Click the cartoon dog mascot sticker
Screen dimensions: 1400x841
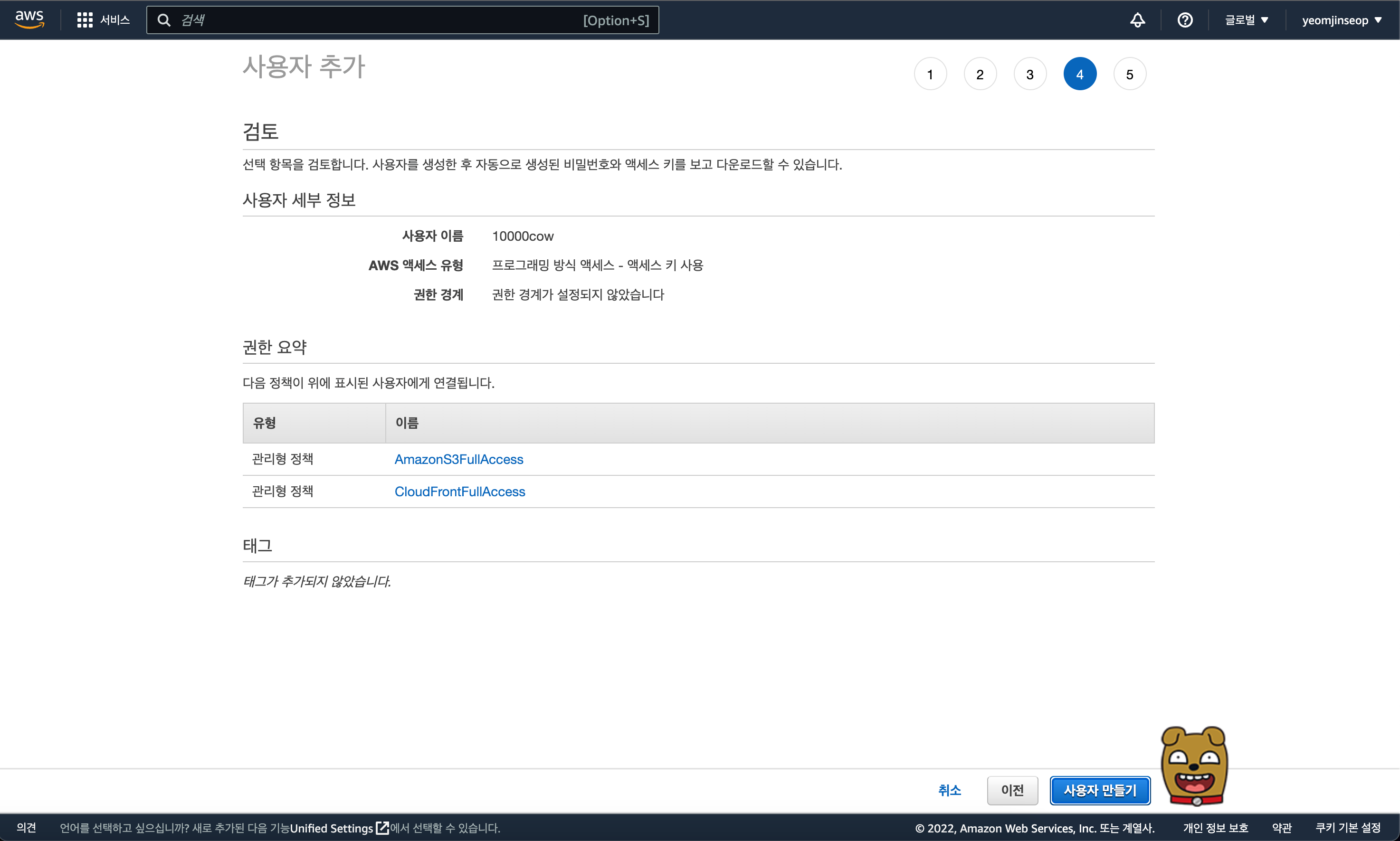point(1194,765)
